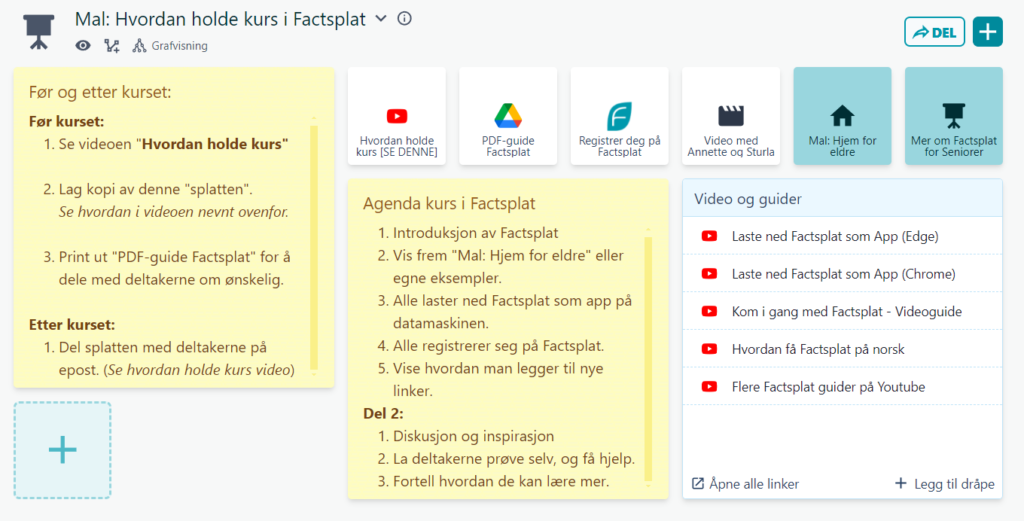Viewport: 1024px width, 521px height.
Task: Open Video med Annette og Sturla tile
Action: [x=731, y=118]
